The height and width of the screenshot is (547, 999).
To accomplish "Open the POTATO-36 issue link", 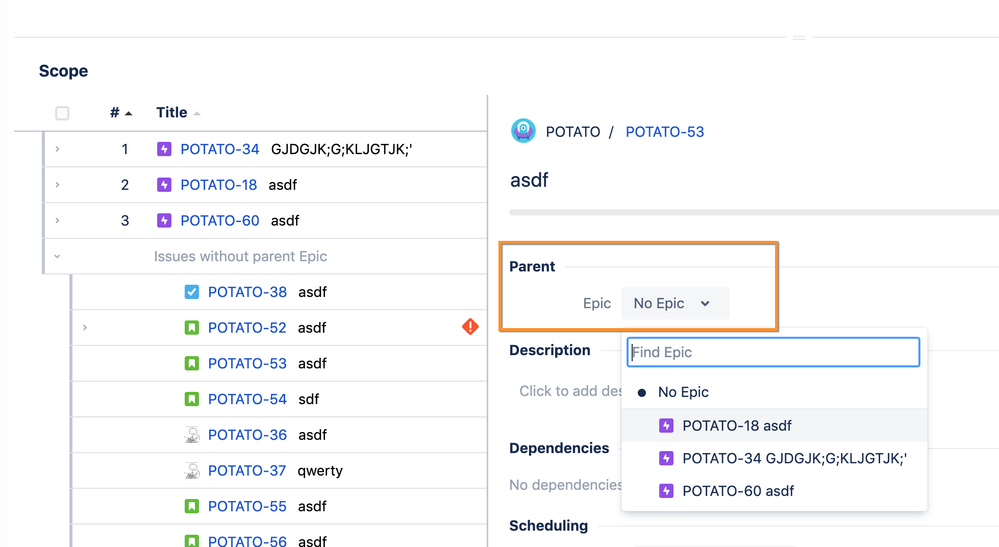I will pyautogui.click(x=247, y=434).
